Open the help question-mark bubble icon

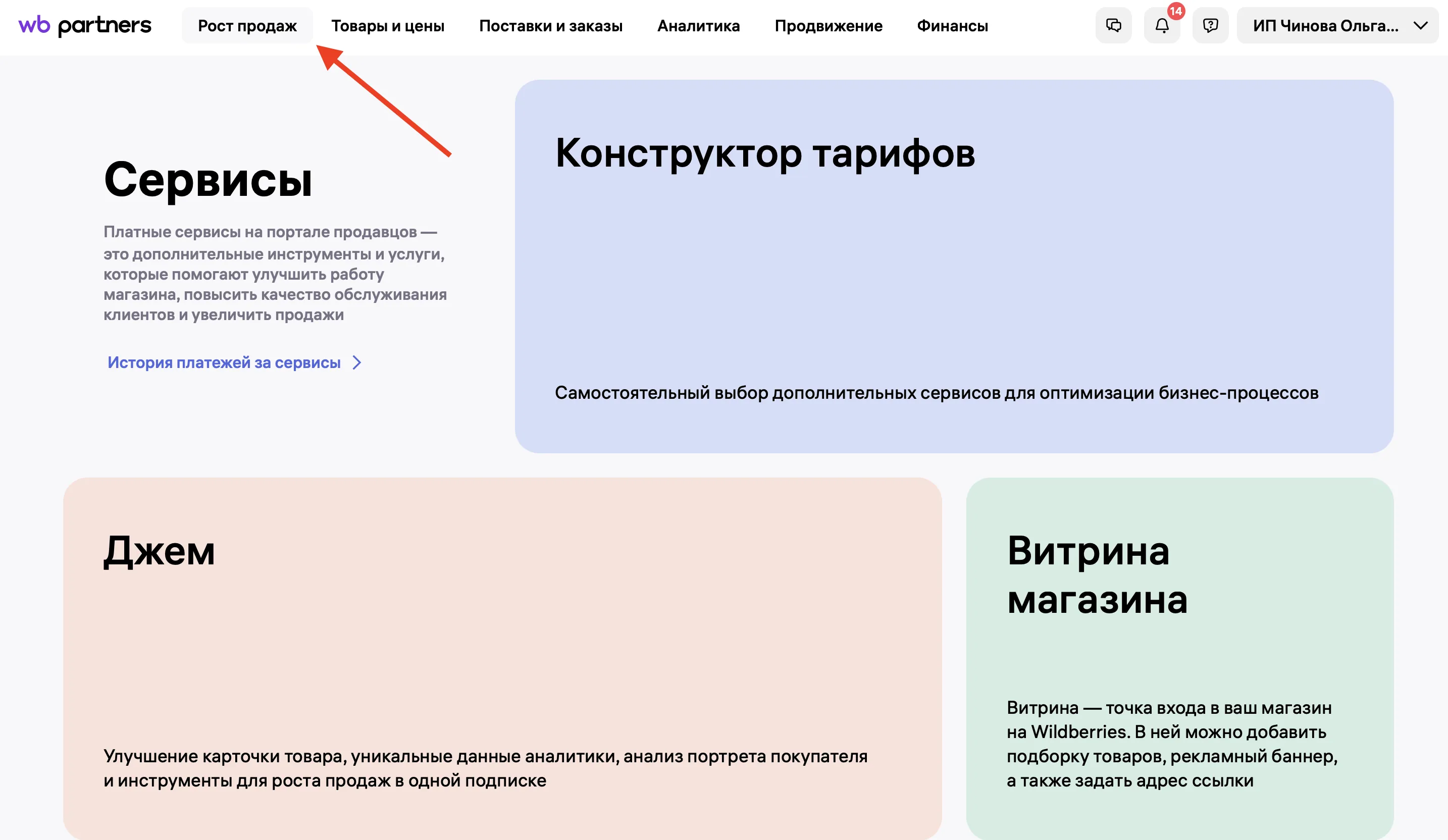[x=1210, y=25]
